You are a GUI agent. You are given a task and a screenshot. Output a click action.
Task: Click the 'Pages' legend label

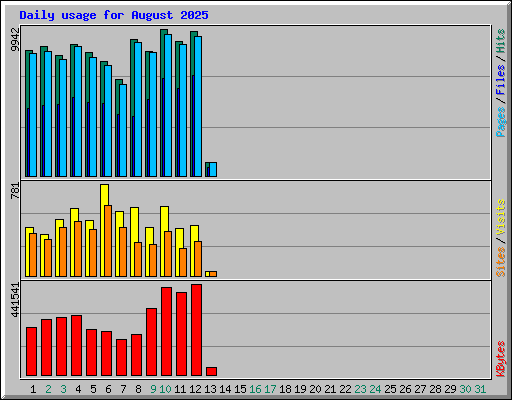(501, 122)
